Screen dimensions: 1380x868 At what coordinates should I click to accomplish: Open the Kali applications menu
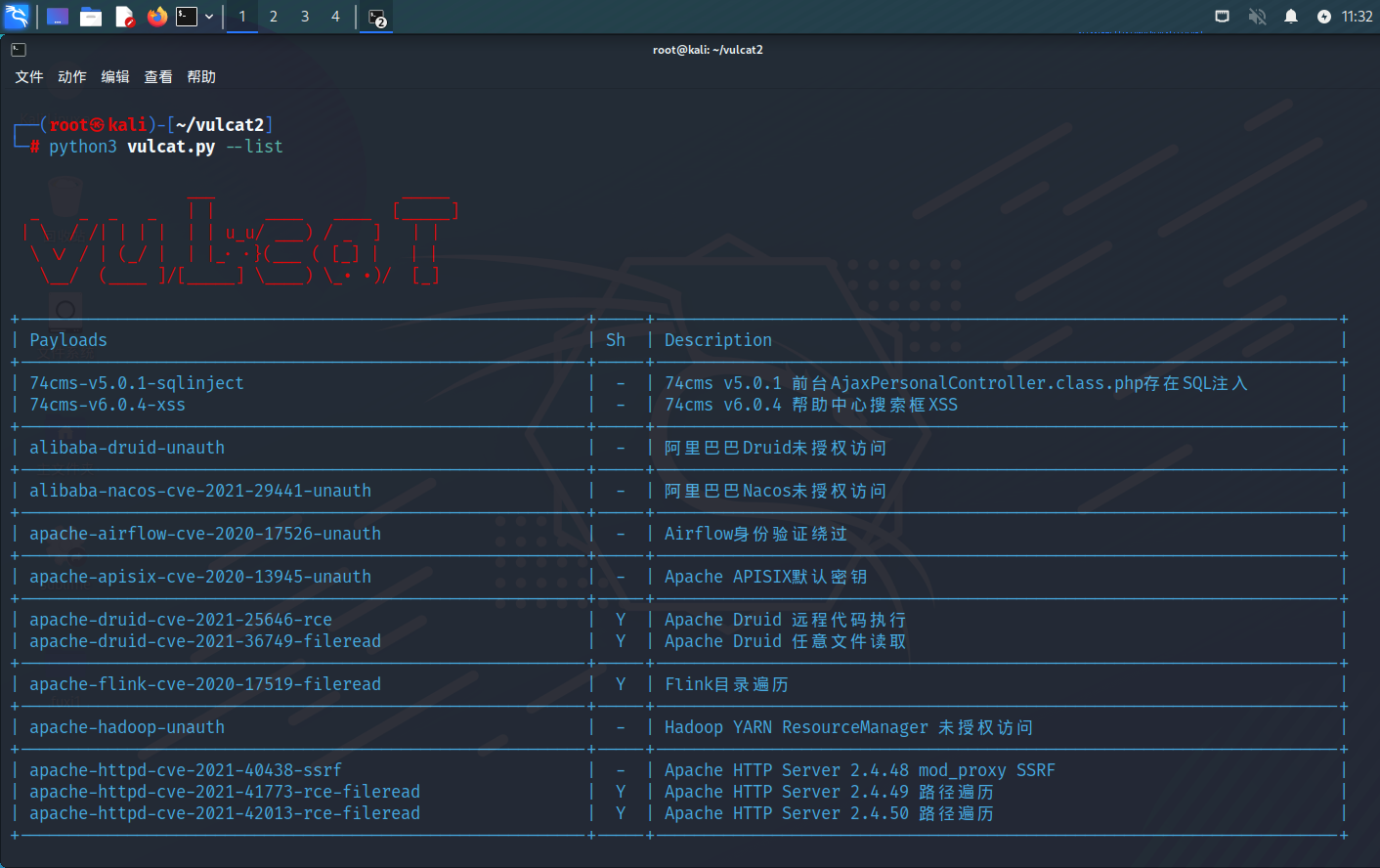click(x=18, y=17)
